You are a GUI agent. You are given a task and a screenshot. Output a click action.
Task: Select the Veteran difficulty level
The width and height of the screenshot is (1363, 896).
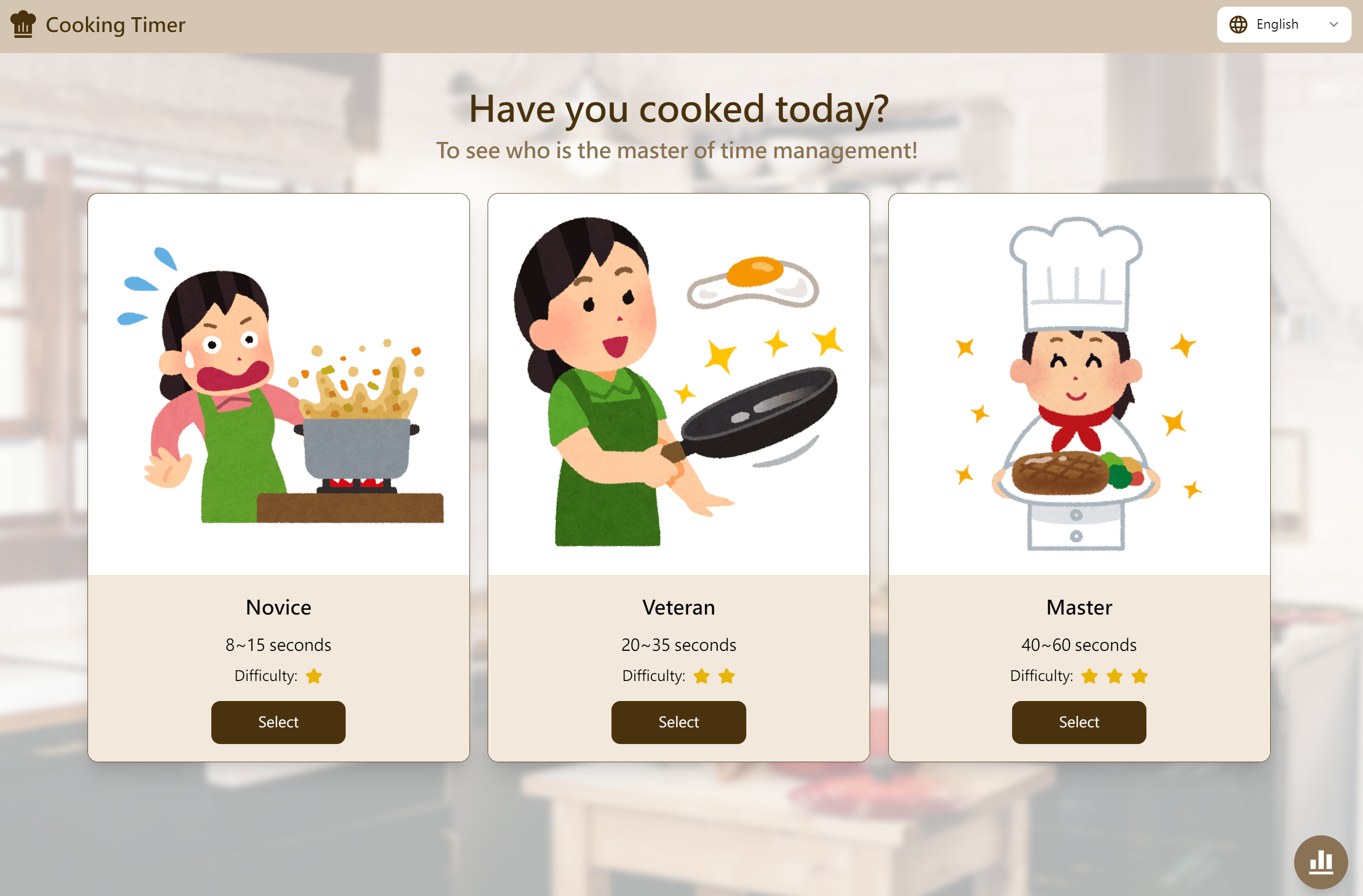(x=679, y=722)
